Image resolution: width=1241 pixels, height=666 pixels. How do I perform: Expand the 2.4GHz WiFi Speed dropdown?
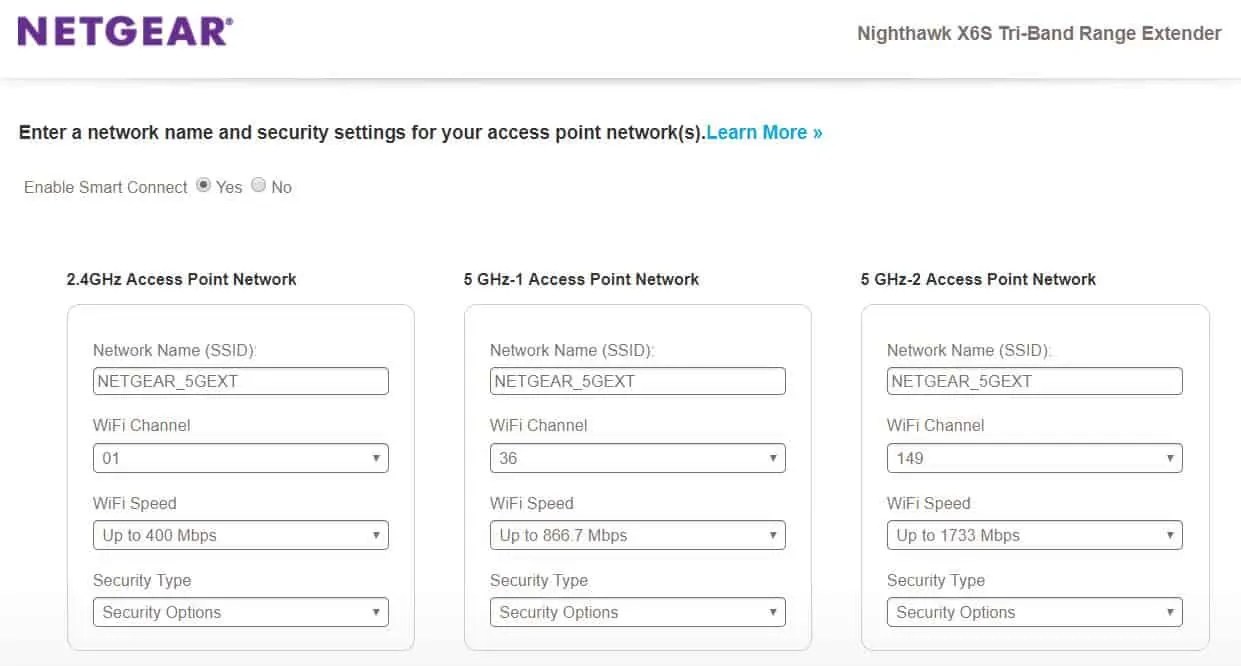[240, 534]
